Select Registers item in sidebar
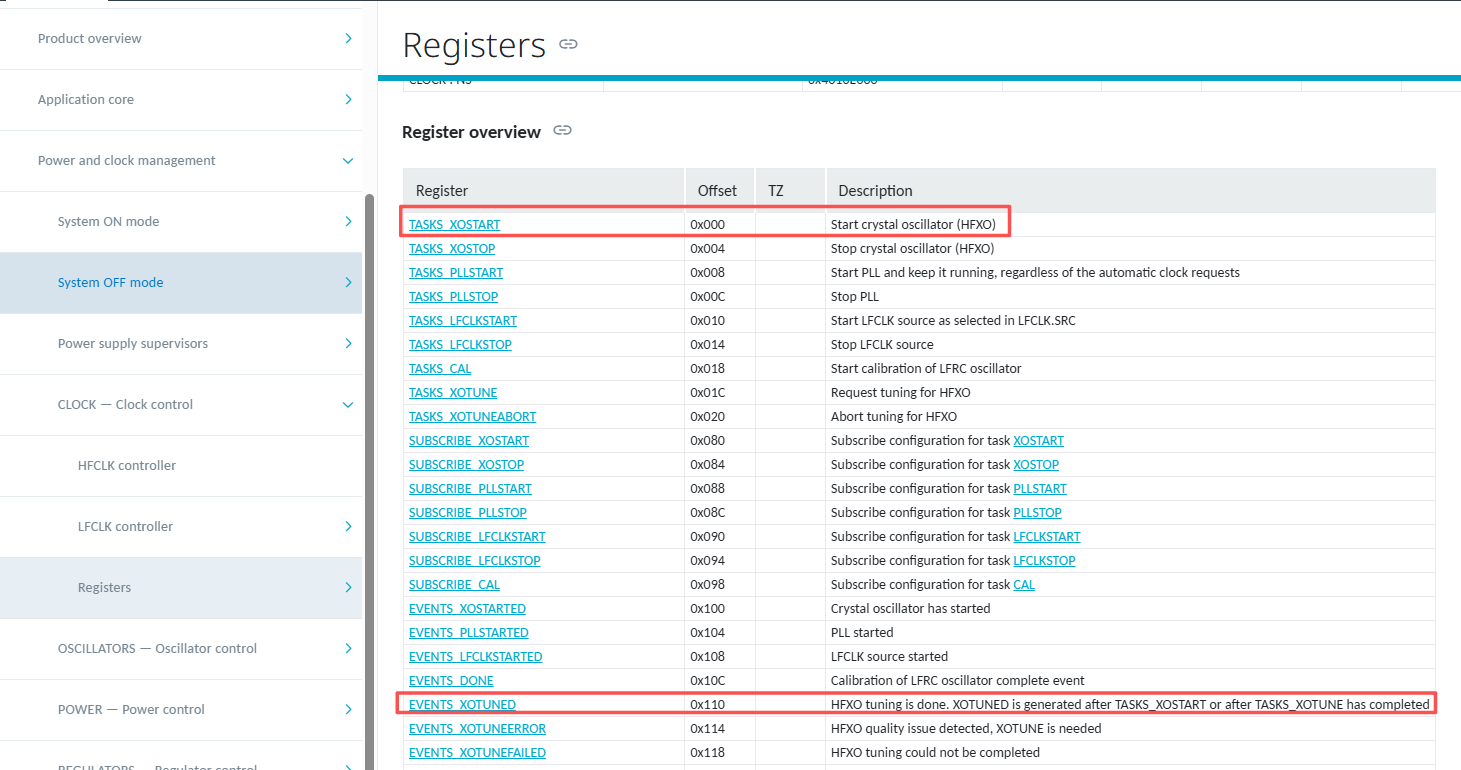The width and height of the screenshot is (1461, 770). tap(104, 587)
